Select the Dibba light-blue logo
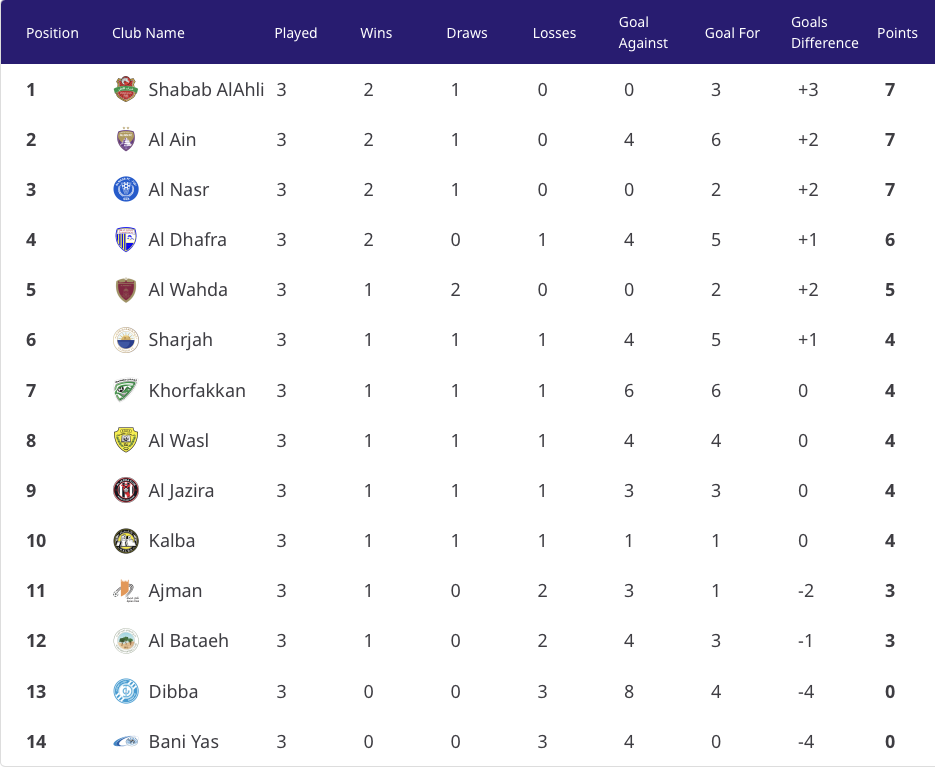This screenshot has width=935, height=769. [x=126, y=692]
